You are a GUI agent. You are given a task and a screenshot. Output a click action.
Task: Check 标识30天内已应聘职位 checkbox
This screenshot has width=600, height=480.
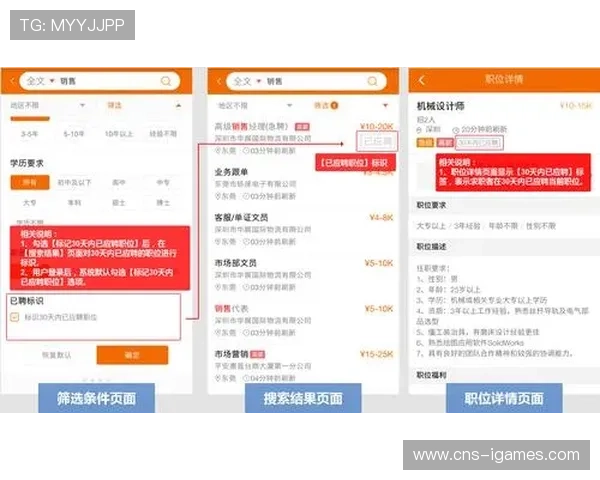click(15, 317)
